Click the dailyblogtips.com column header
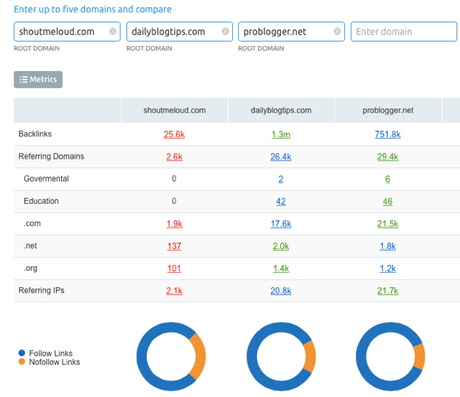Screen dimensions: 460x397 pyautogui.click(x=281, y=110)
